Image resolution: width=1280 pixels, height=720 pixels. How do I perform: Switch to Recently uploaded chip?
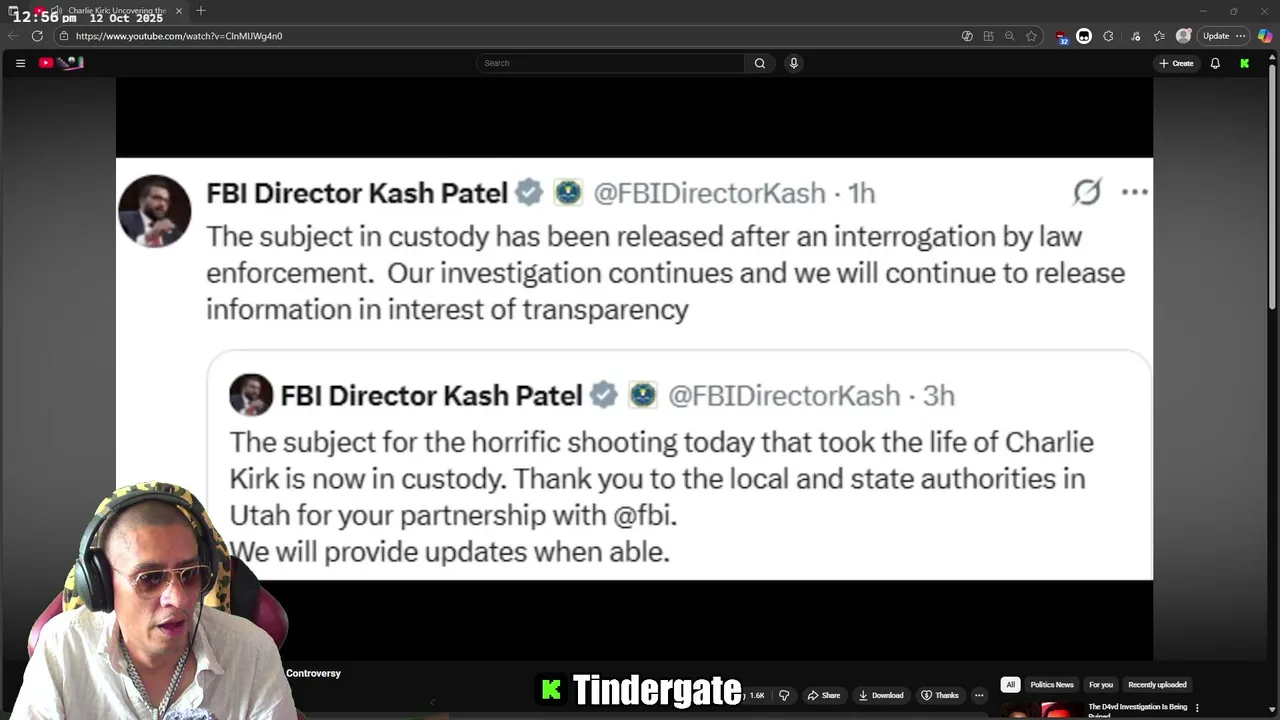(x=1157, y=685)
